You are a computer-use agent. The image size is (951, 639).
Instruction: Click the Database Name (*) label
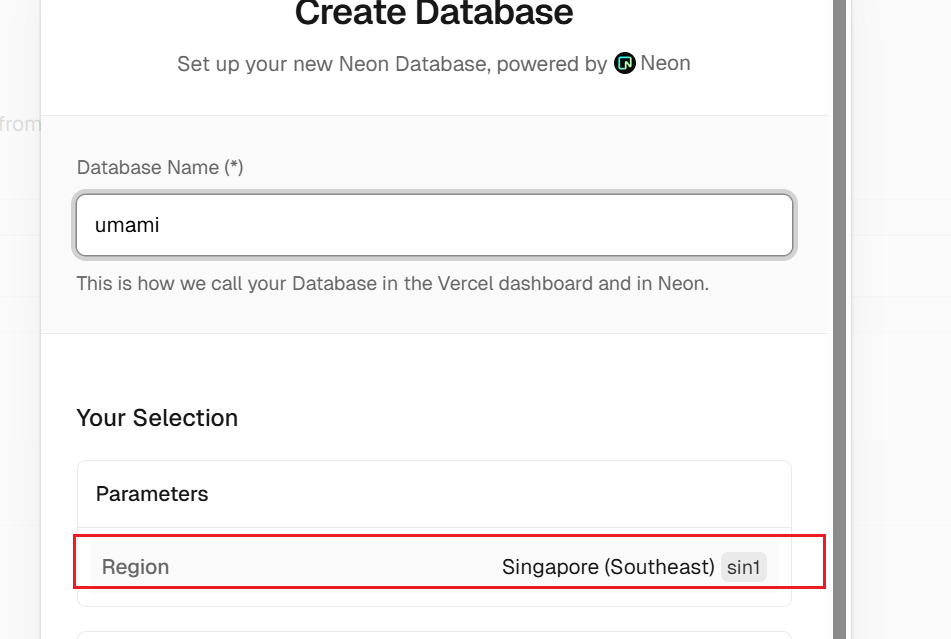click(x=160, y=168)
